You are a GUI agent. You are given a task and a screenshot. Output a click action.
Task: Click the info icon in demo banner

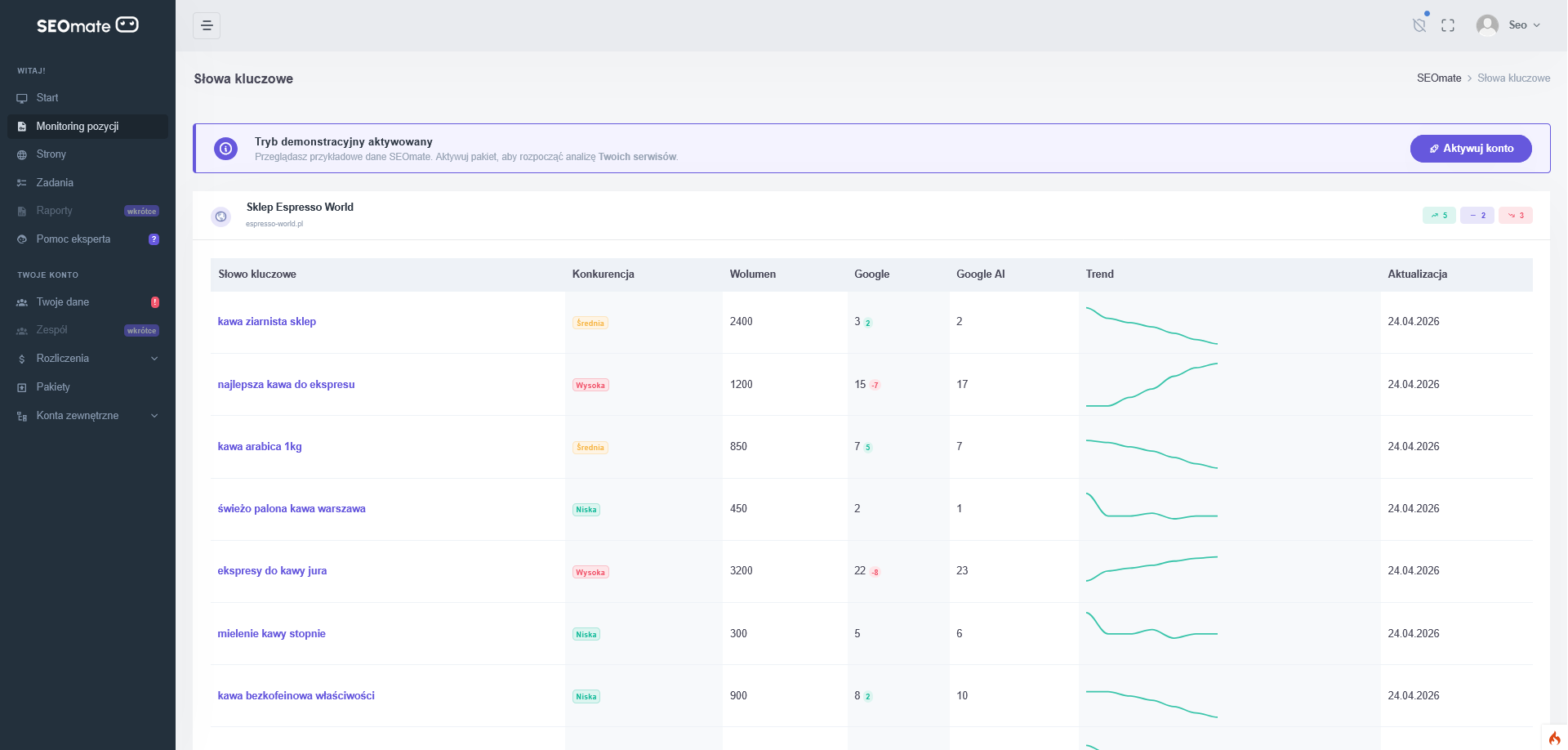(225, 149)
